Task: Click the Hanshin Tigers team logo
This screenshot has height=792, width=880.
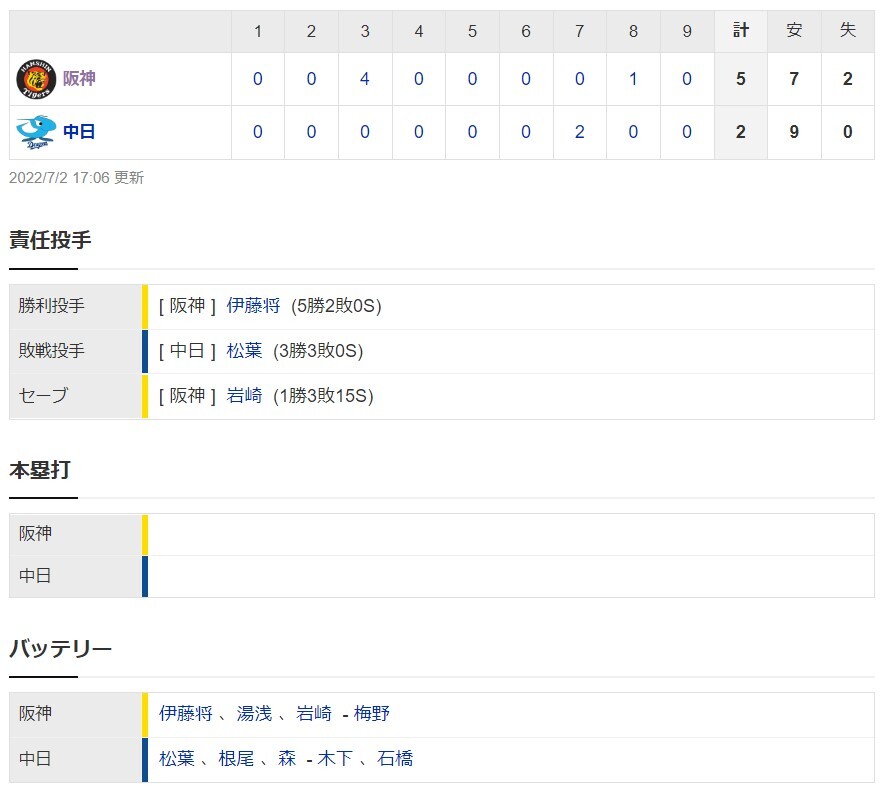Action: pyautogui.click(x=36, y=79)
